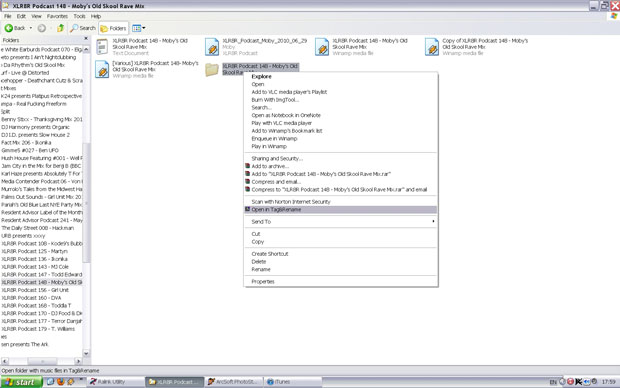Click the Back arrow toolbar icon
620x388 pixels.
(x=8, y=28)
